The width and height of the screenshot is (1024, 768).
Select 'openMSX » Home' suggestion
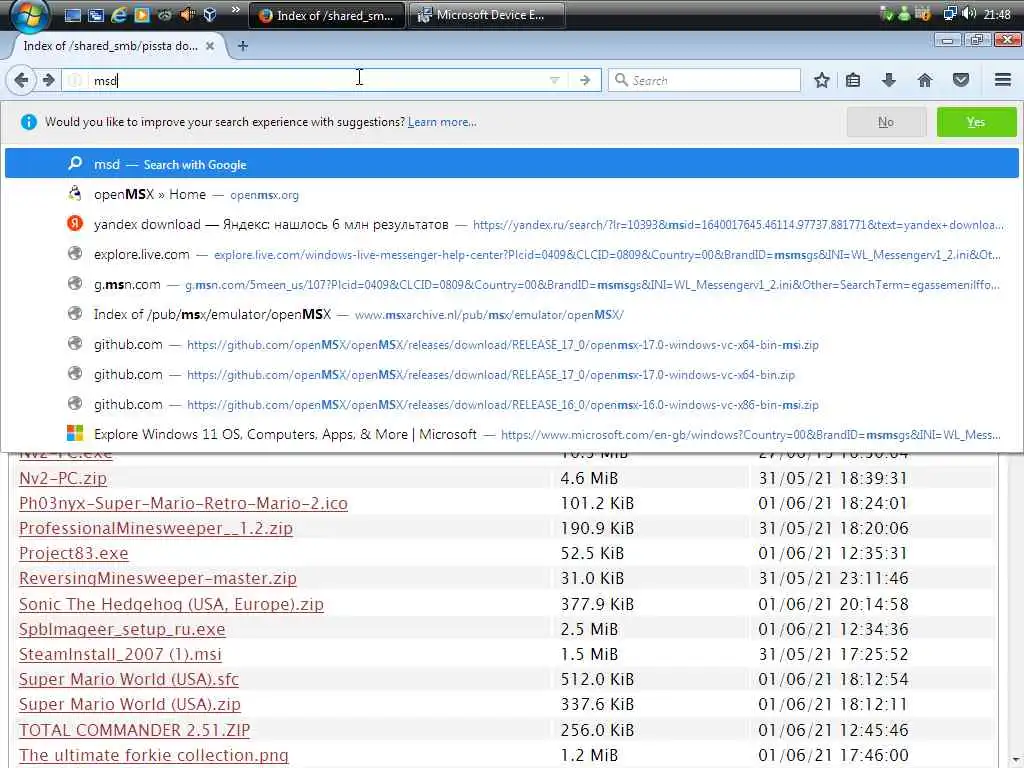(512, 195)
